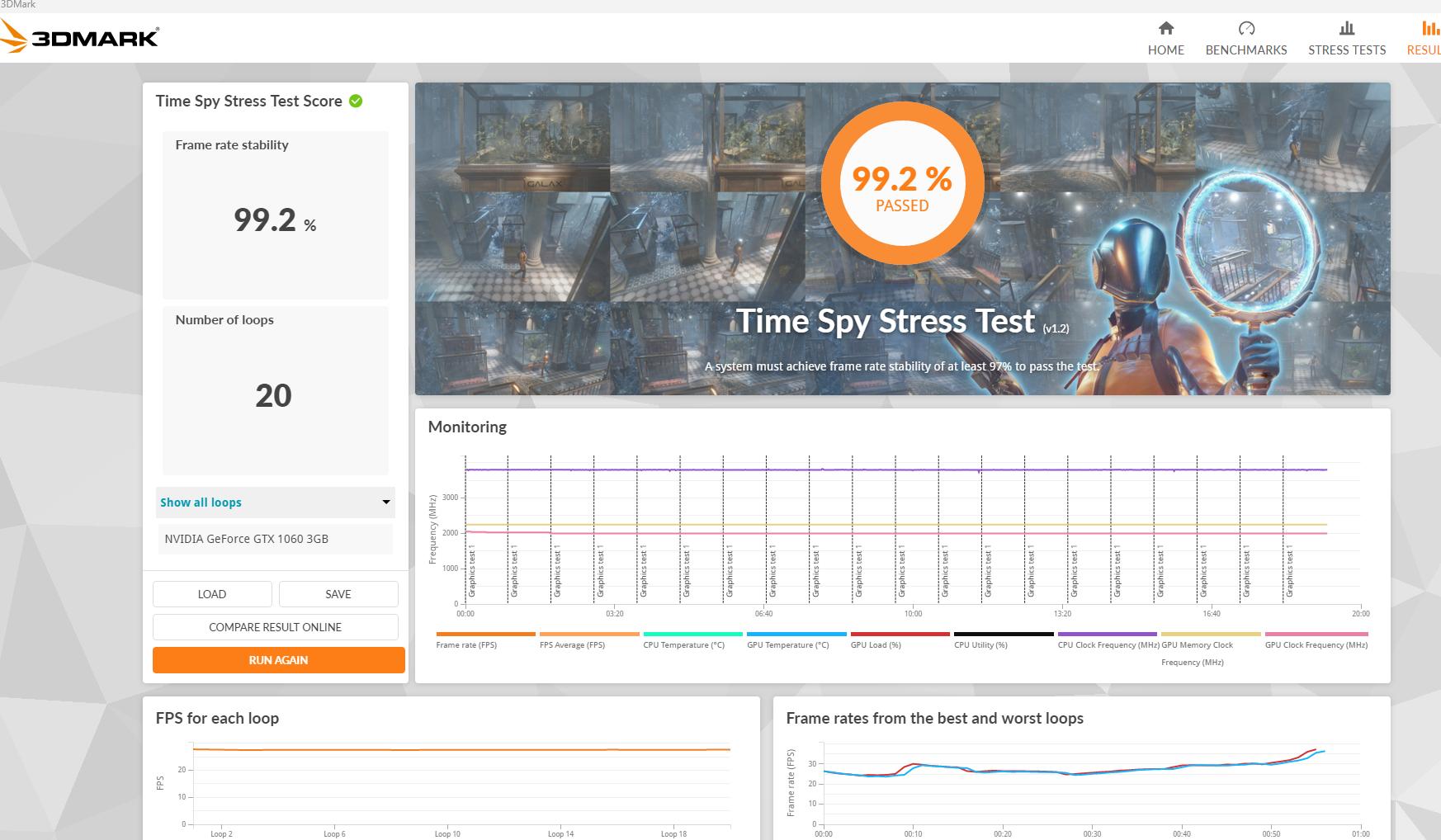The height and width of the screenshot is (840, 1441).
Task: Click Frame rates from best and worst loops heading
Action: (935, 718)
